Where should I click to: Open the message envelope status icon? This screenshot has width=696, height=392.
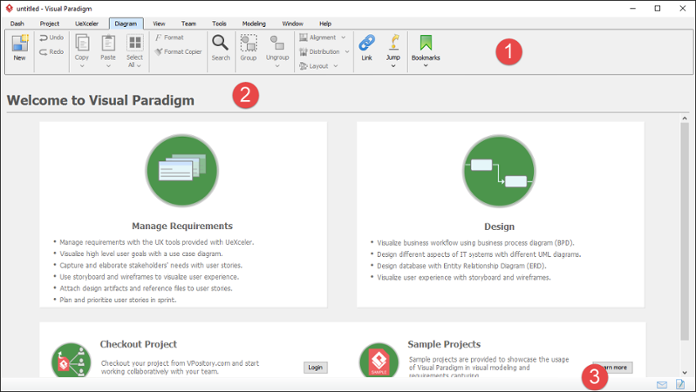(662, 384)
